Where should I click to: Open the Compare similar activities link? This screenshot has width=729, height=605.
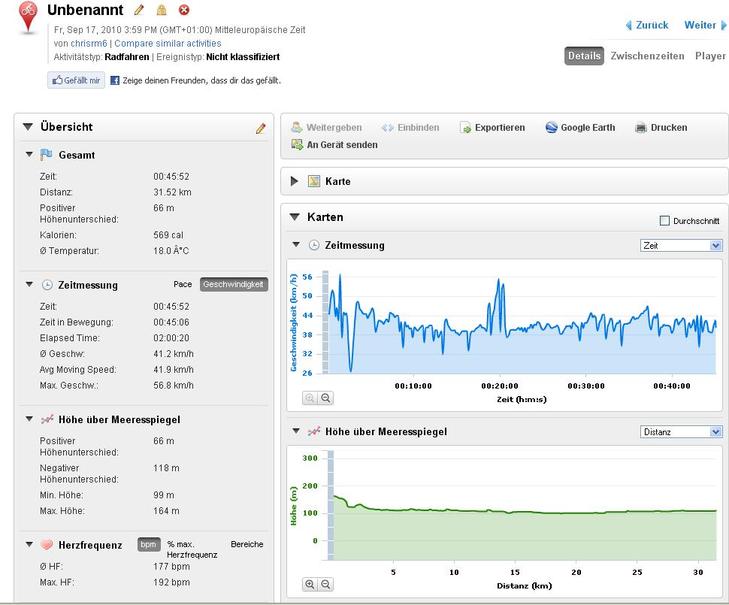pos(167,44)
